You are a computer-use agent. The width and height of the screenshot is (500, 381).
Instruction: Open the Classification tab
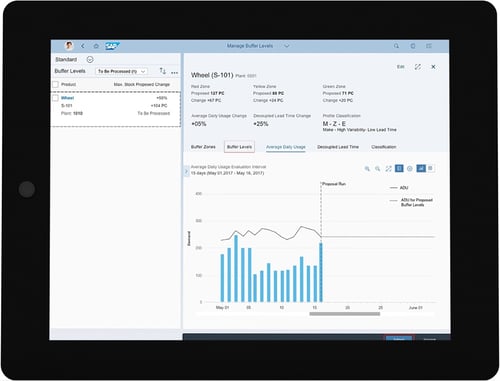coord(384,147)
